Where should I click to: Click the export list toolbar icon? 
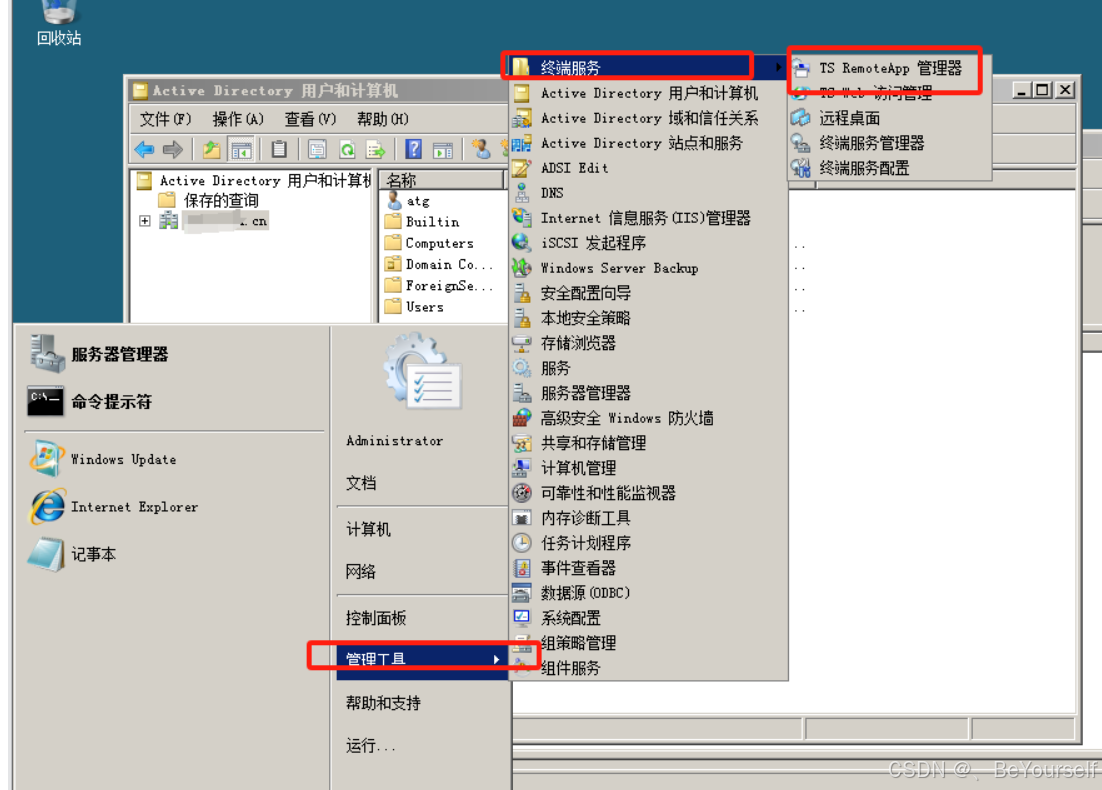pos(376,149)
